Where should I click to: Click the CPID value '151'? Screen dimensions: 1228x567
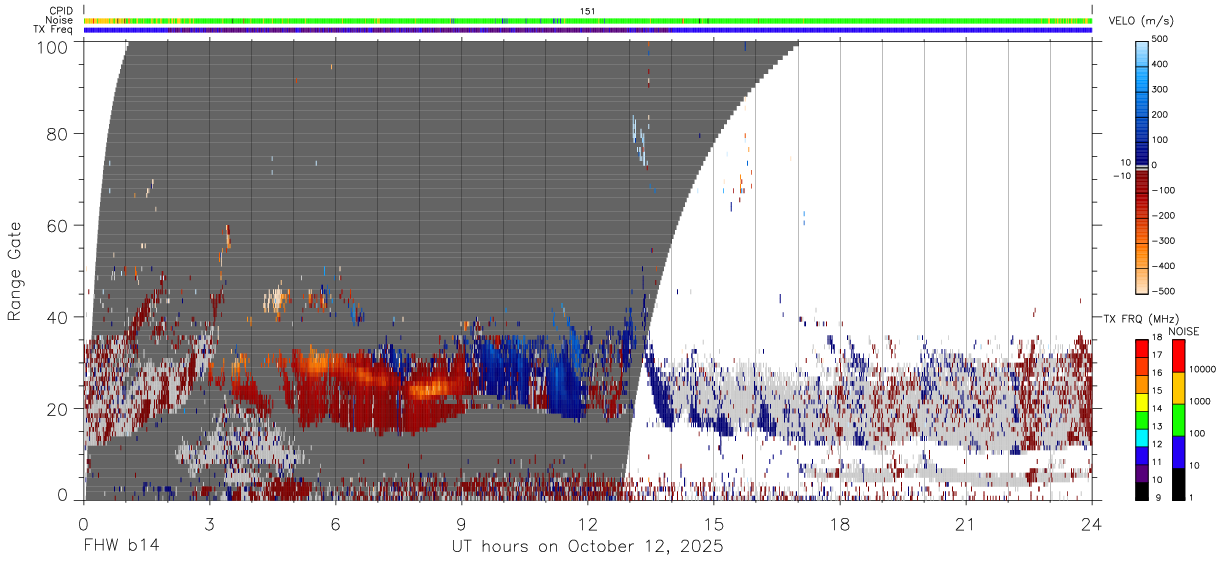(588, 11)
